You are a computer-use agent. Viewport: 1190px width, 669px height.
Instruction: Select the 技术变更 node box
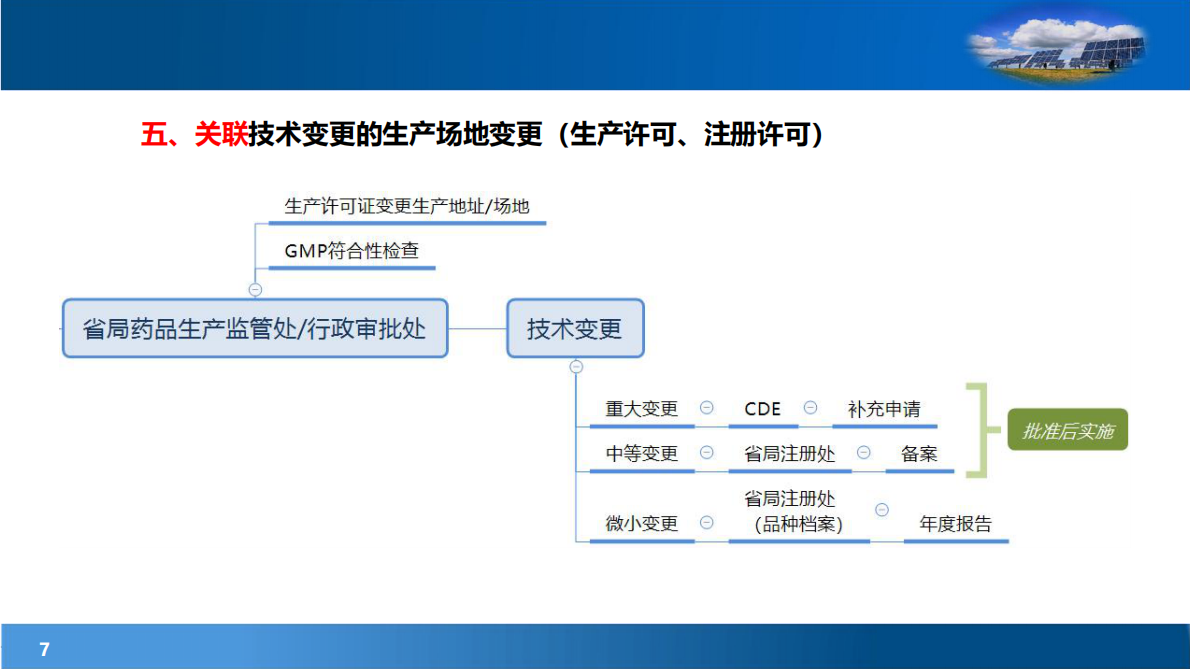[575, 328]
